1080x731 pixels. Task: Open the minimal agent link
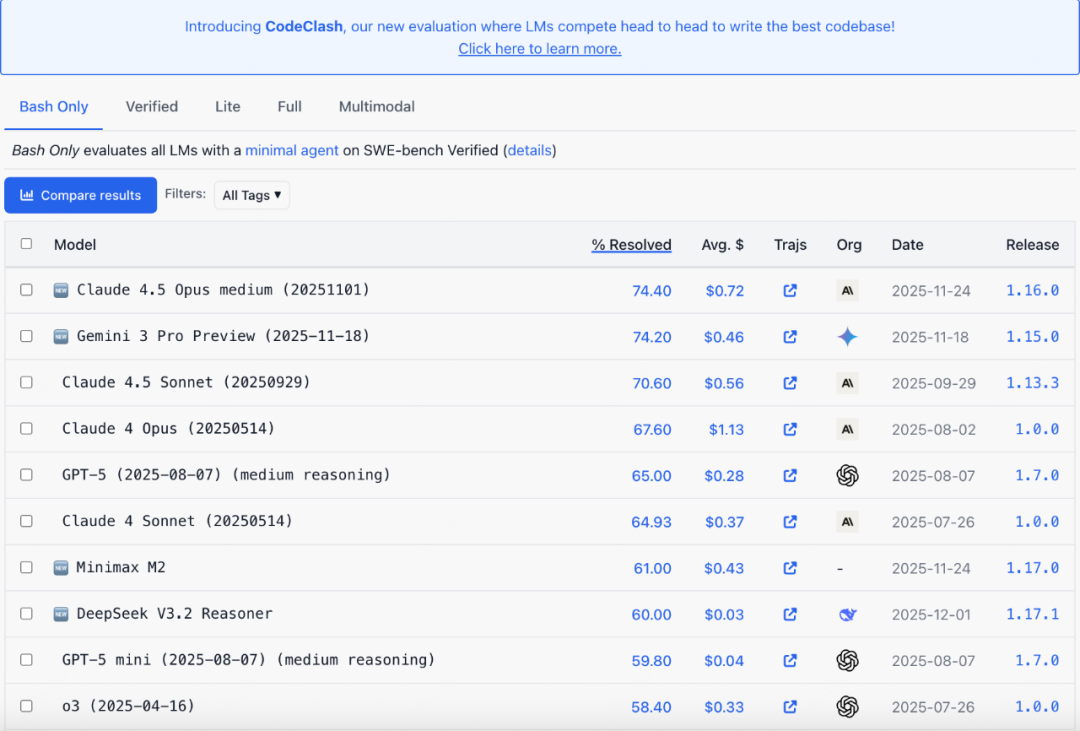coord(291,150)
